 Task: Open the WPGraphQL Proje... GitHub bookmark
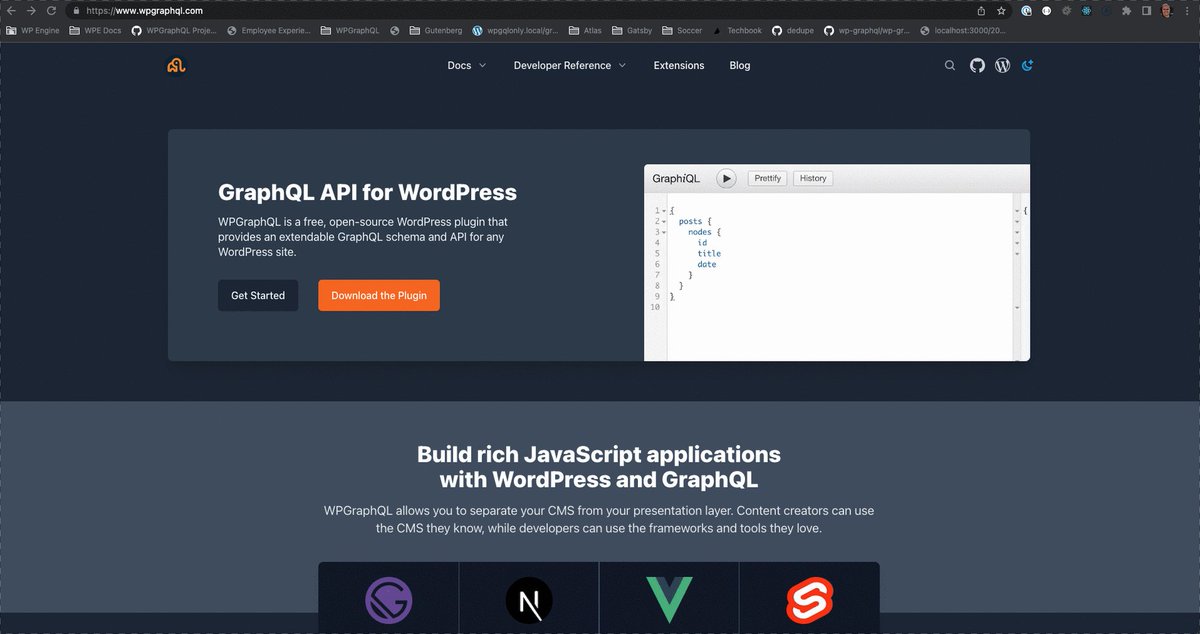coord(174,30)
